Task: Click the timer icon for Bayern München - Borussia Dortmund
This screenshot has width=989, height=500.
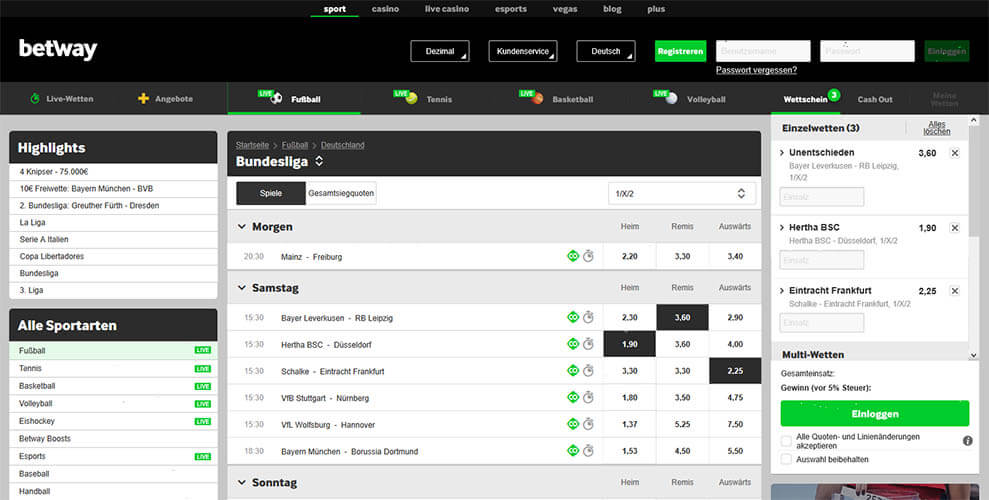Action: 588,451
